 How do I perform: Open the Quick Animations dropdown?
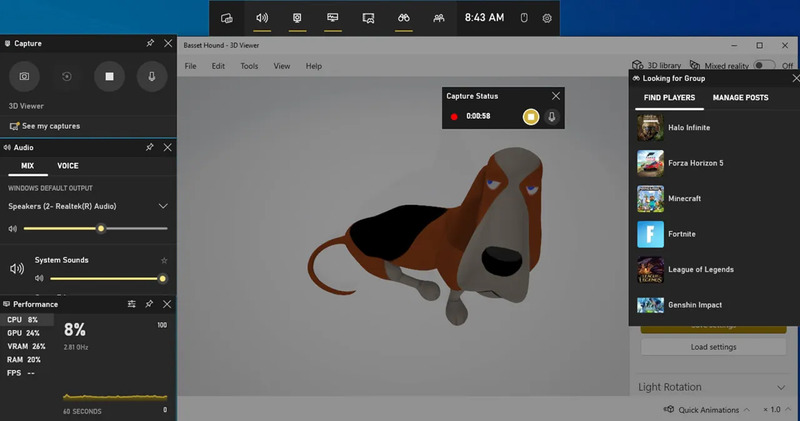coord(746,410)
